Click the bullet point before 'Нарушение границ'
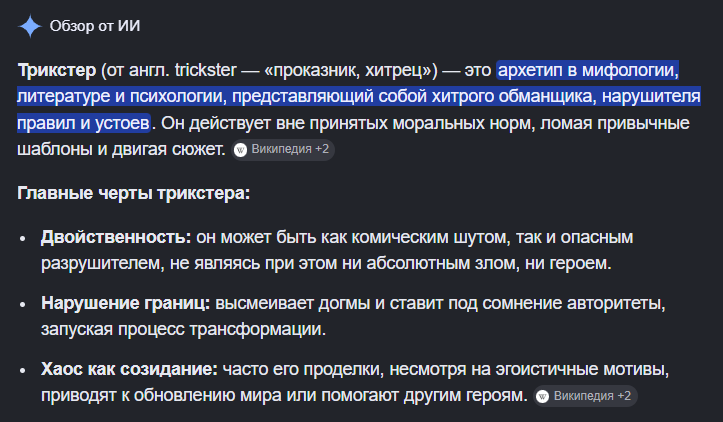723x422 pixels. [23, 304]
